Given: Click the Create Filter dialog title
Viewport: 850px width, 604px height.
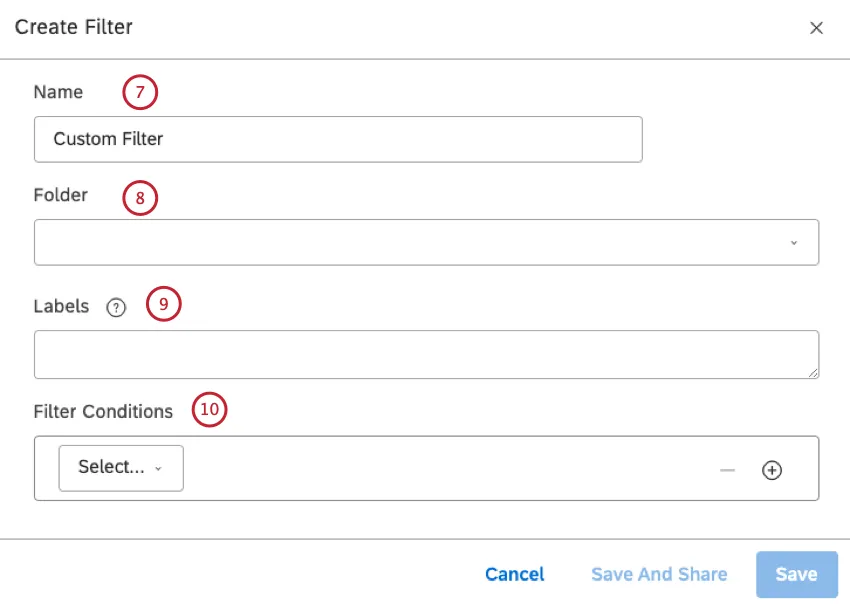Looking at the screenshot, I should coord(73,27).
